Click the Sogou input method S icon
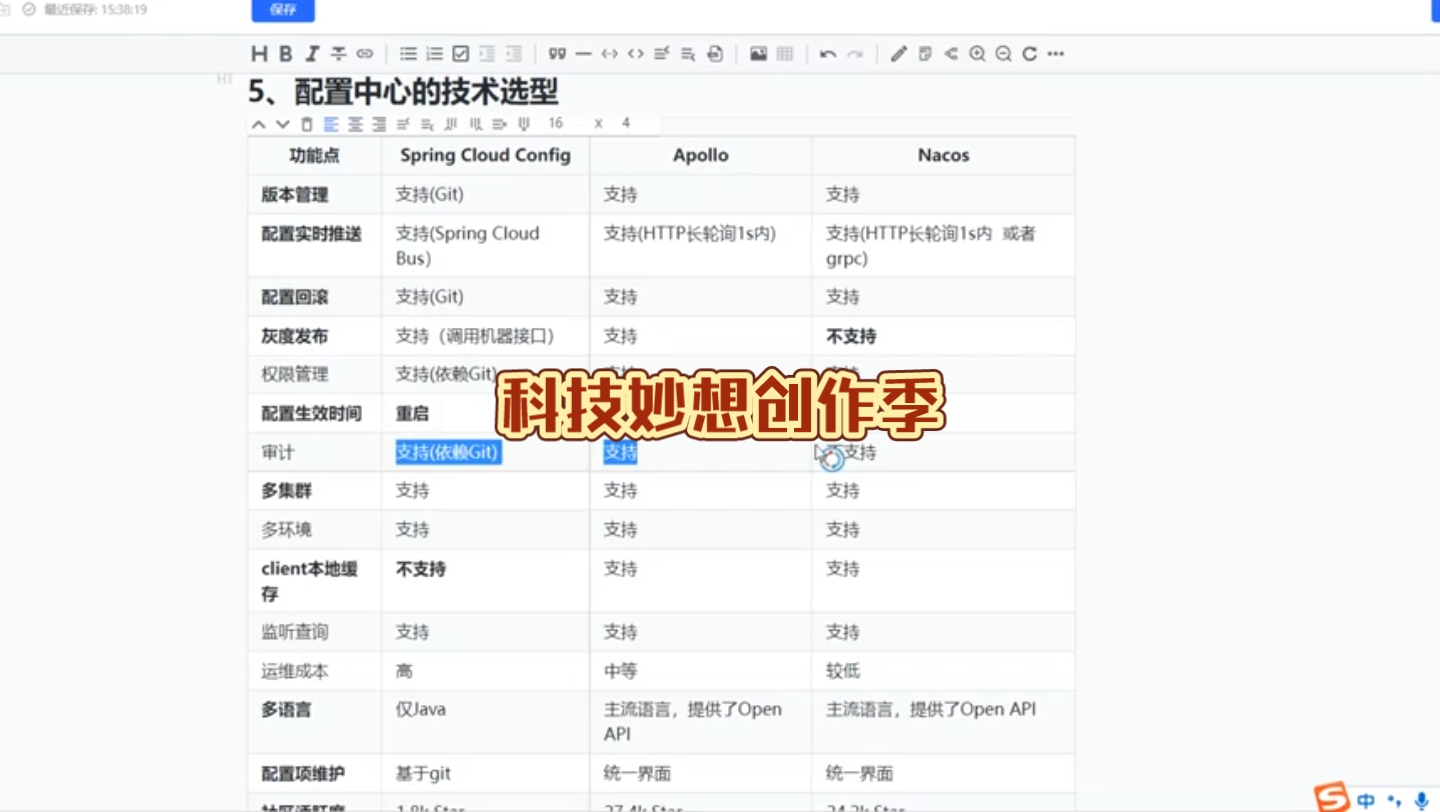The image size is (1440, 812). pyautogui.click(x=1332, y=798)
